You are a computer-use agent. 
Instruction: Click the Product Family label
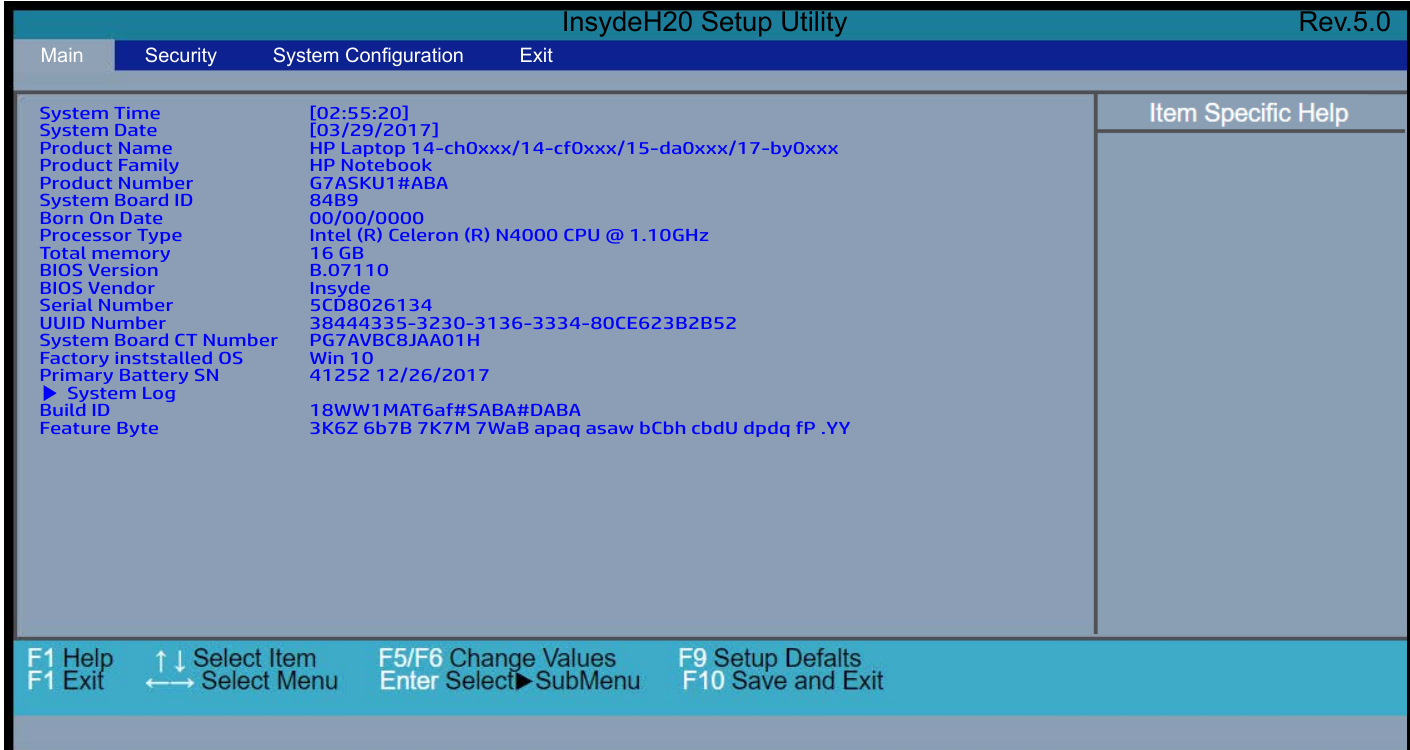pyautogui.click(x=109, y=165)
